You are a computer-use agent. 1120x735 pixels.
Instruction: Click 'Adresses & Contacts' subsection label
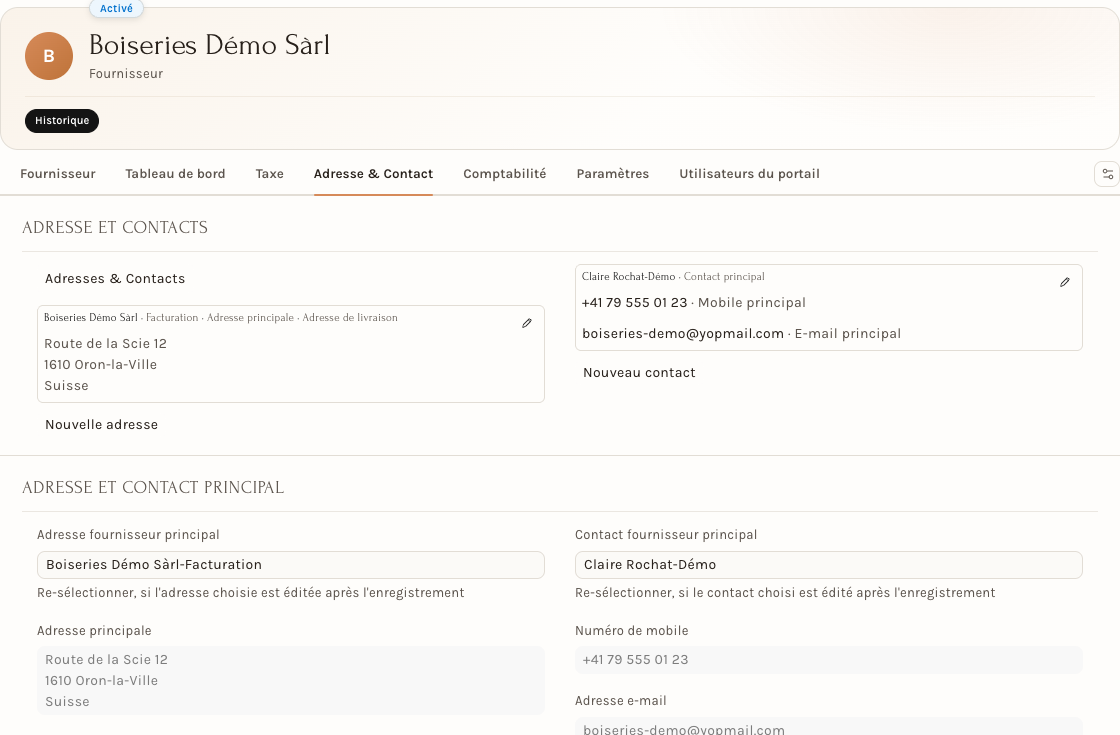tap(115, 279)
